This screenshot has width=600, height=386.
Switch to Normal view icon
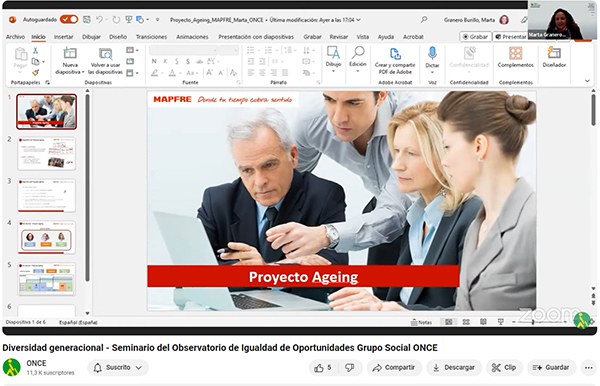click(x=448, y=322)
